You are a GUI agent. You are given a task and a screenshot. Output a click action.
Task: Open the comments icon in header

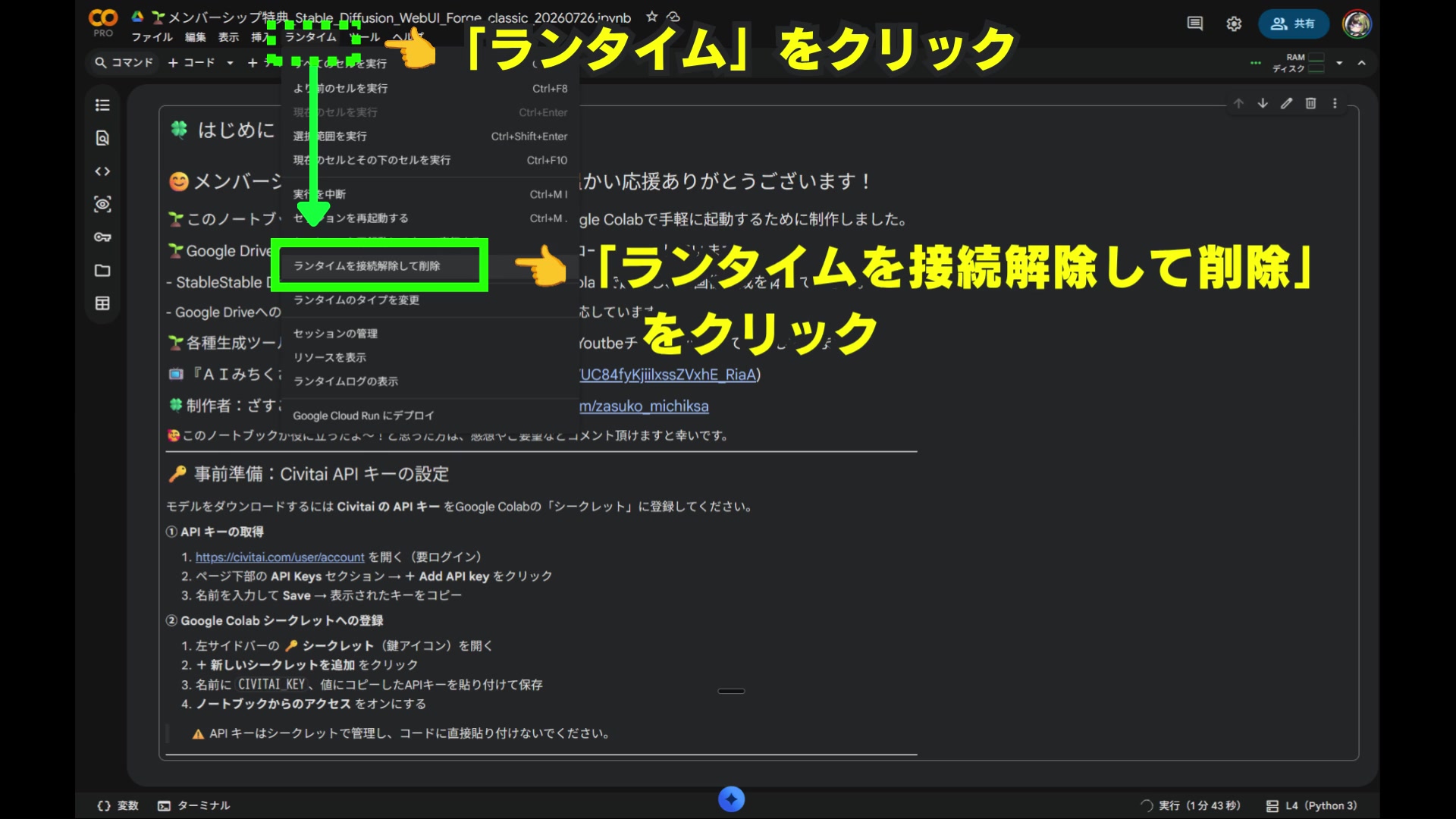click(x=1194, y=24)
